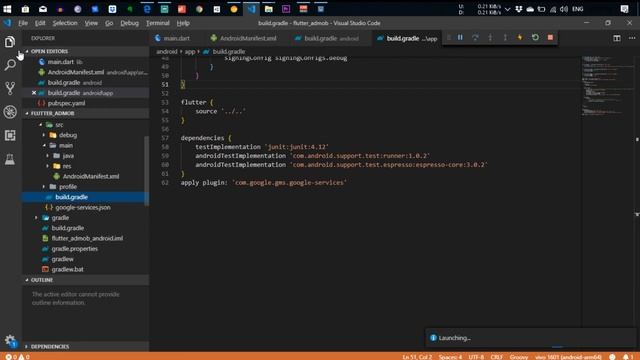Open the Search view in activity bar
The width and height of the screenshot is (640, 360).
tap(10, 64)
